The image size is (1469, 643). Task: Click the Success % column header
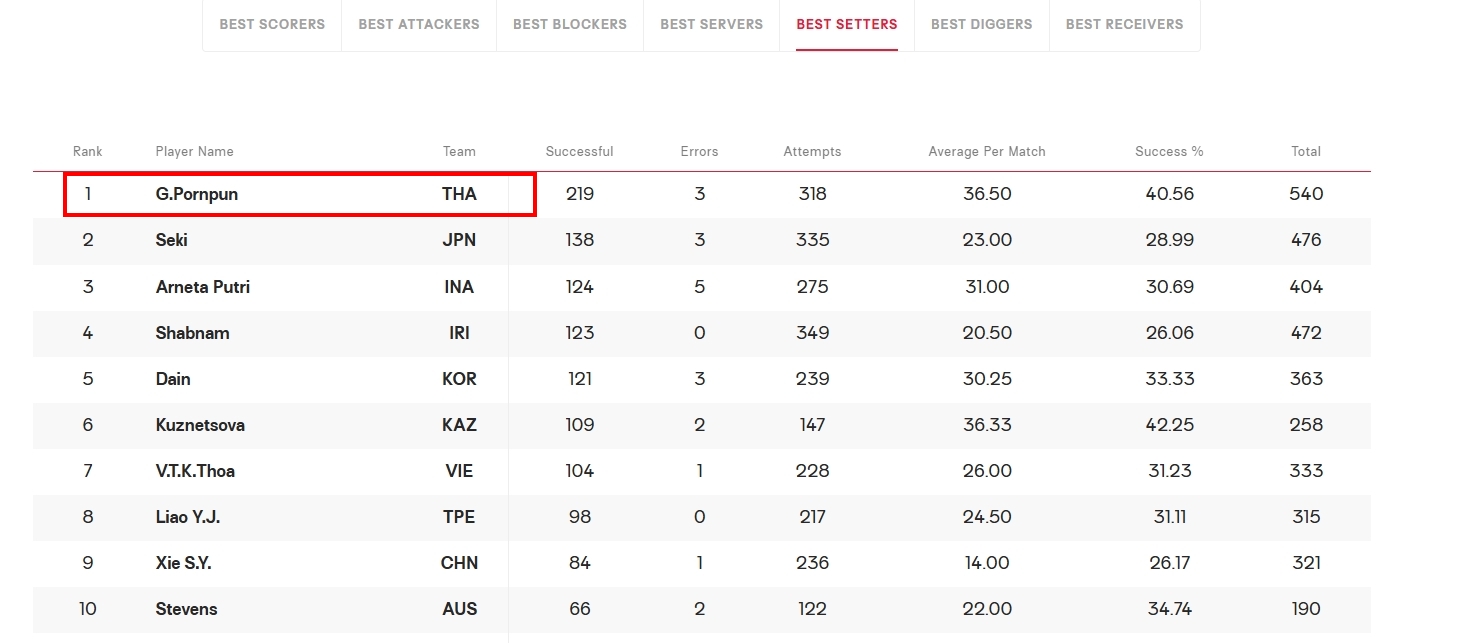[x=1170, y=152]
